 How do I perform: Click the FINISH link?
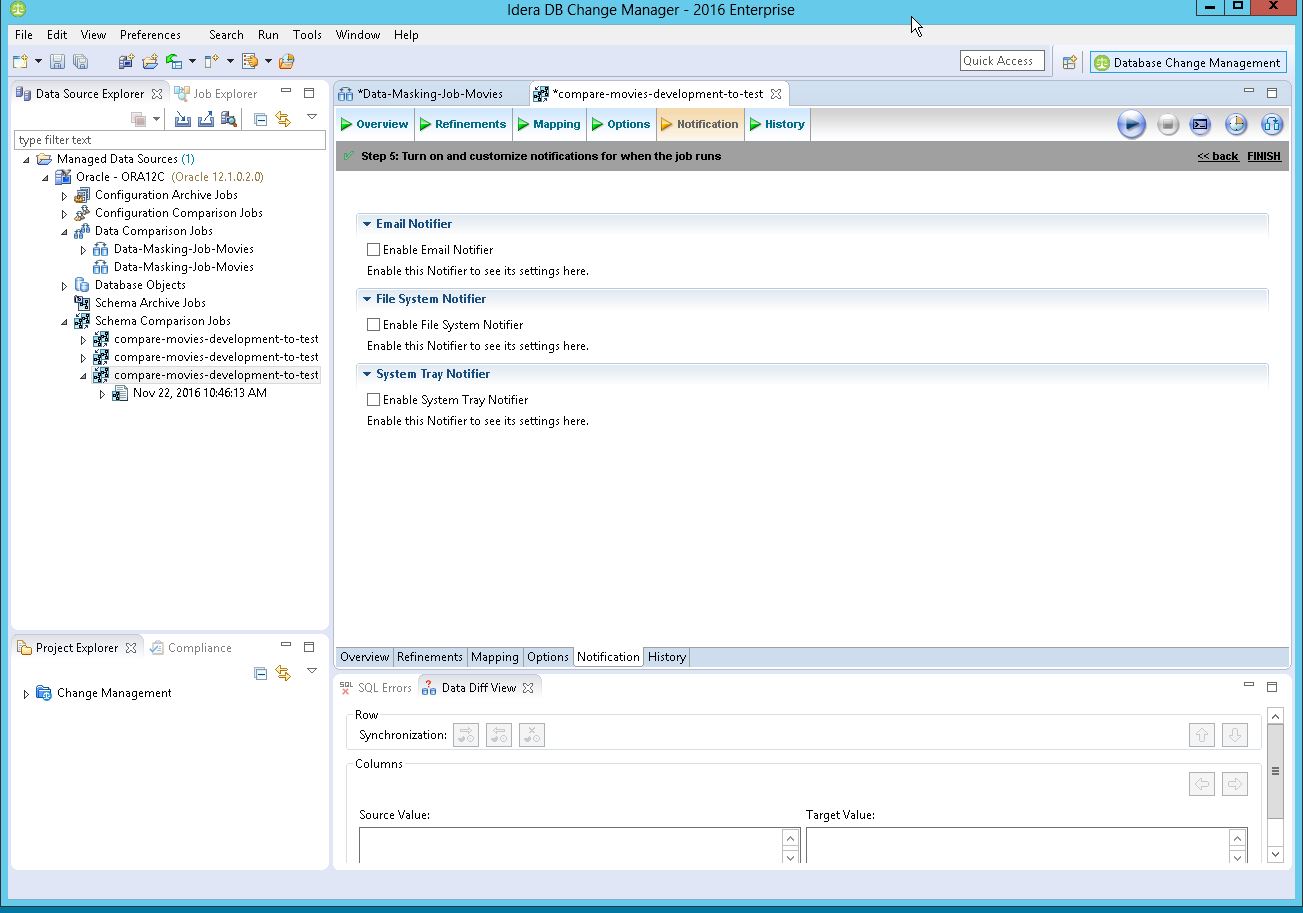click(x=1264, y=157)
